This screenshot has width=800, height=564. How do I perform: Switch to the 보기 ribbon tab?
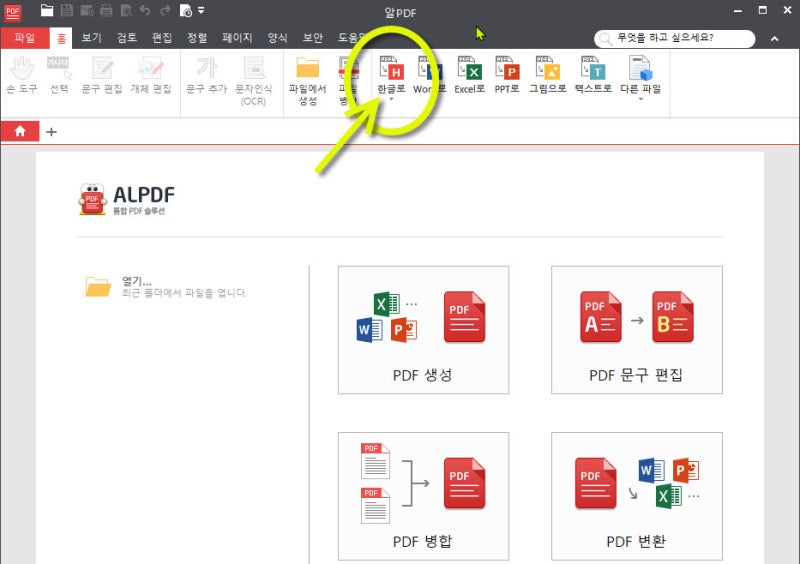[x=92, y=38]
